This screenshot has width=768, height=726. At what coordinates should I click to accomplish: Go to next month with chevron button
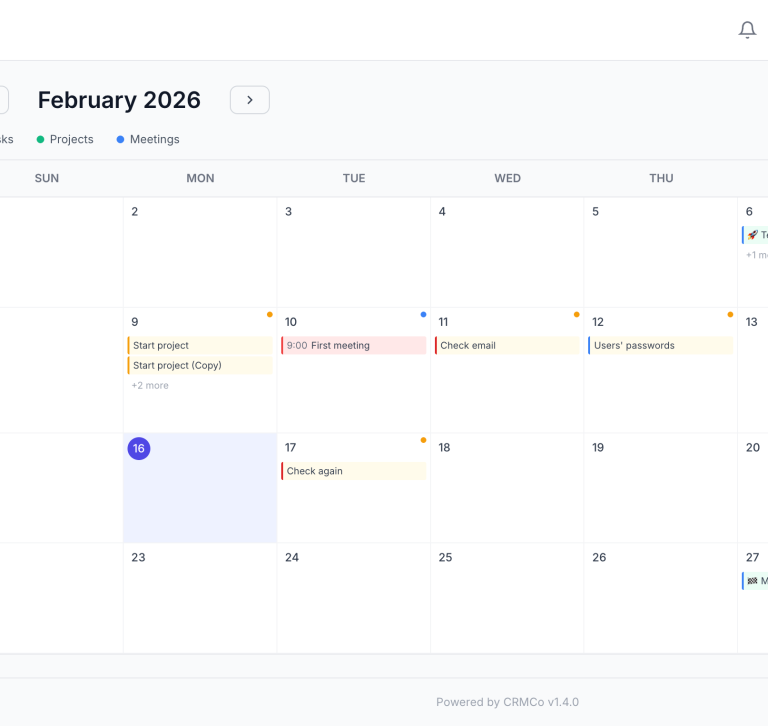coord(250,100)
